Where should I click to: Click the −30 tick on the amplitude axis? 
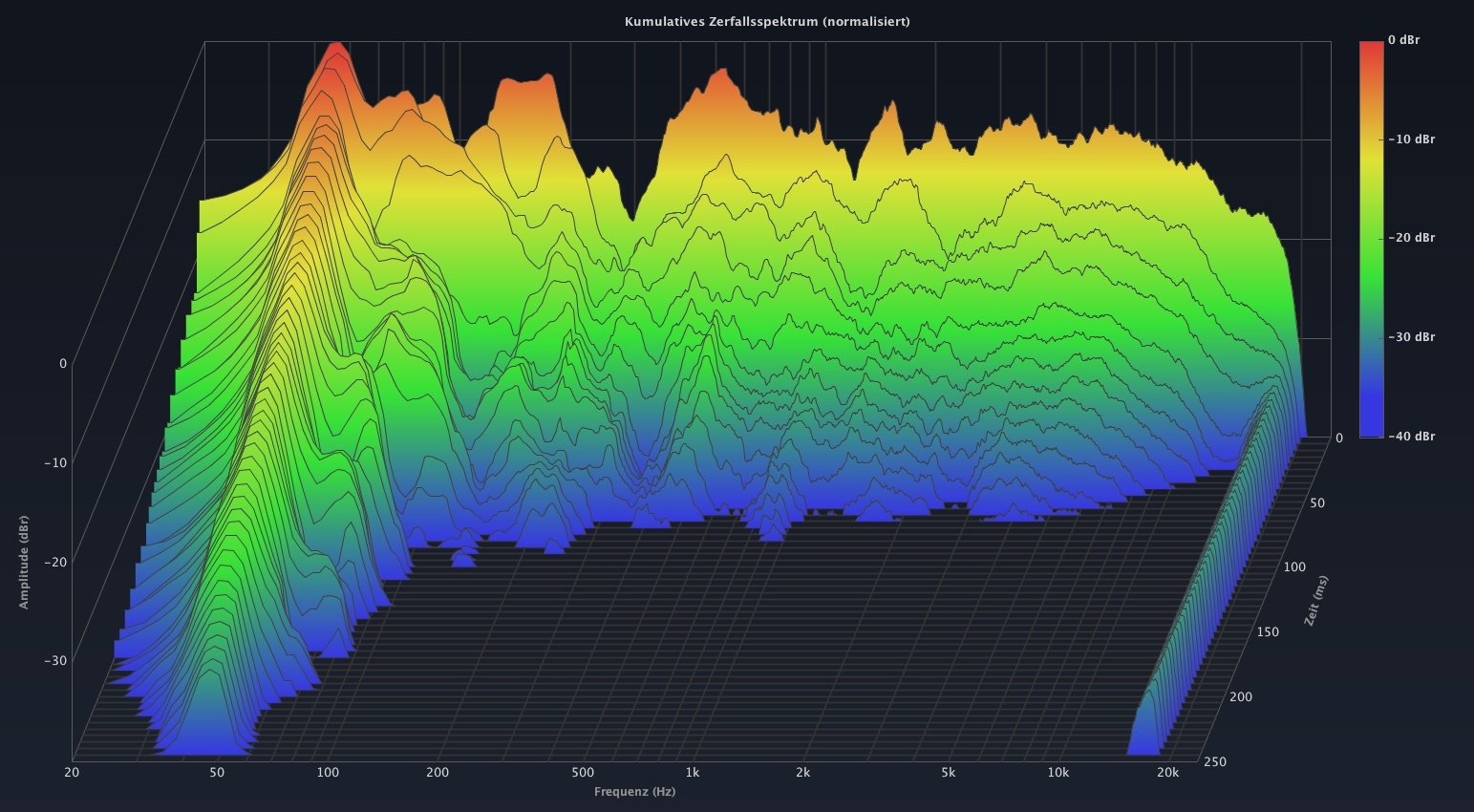54,661
